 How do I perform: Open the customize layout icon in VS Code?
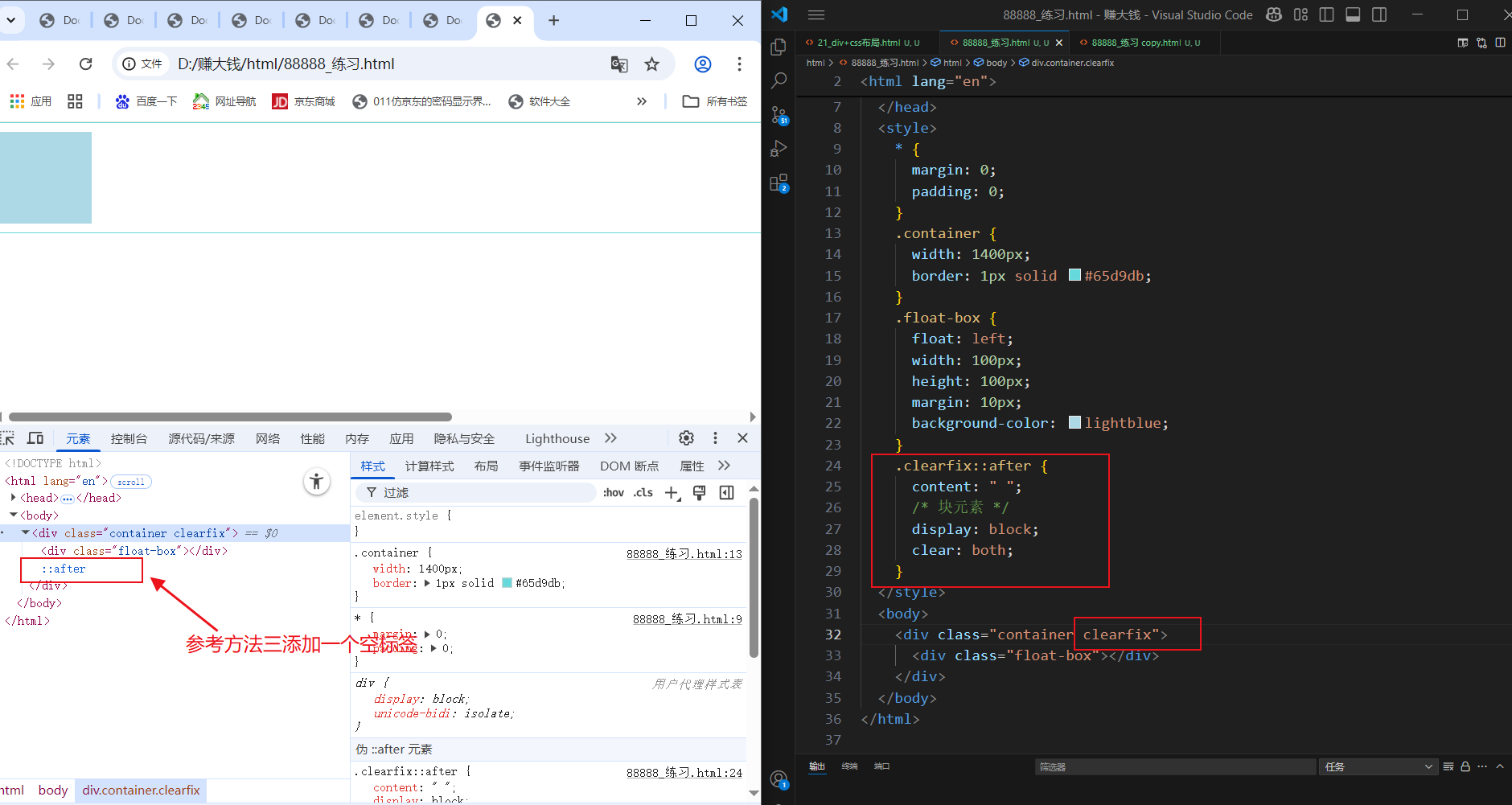1300,14
